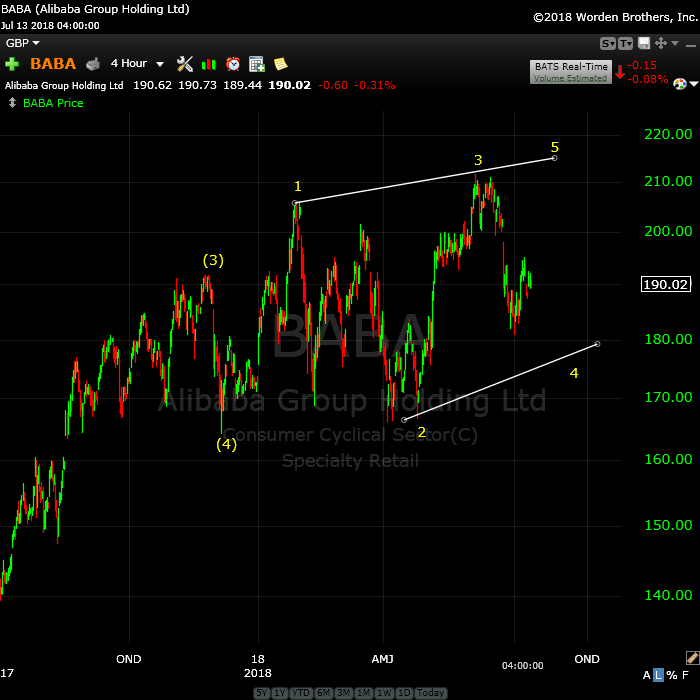700x700 pixels.
Task: Switch to percent scale
Action: (671, 675)
